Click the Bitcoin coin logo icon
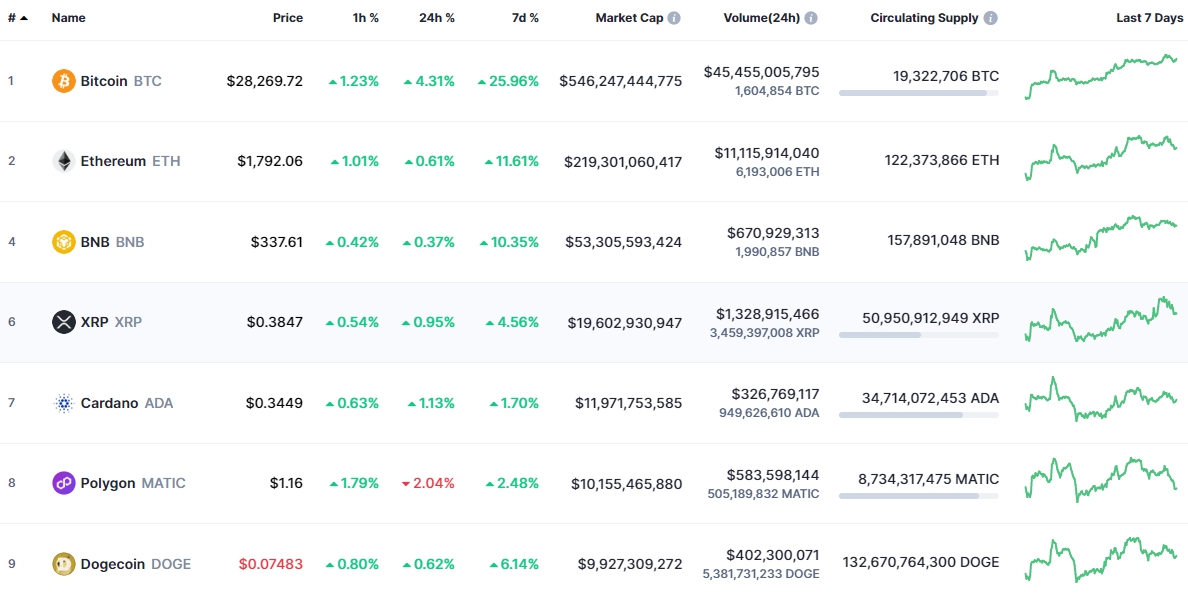Screen dimensions: 1188x597 [64, 81]
